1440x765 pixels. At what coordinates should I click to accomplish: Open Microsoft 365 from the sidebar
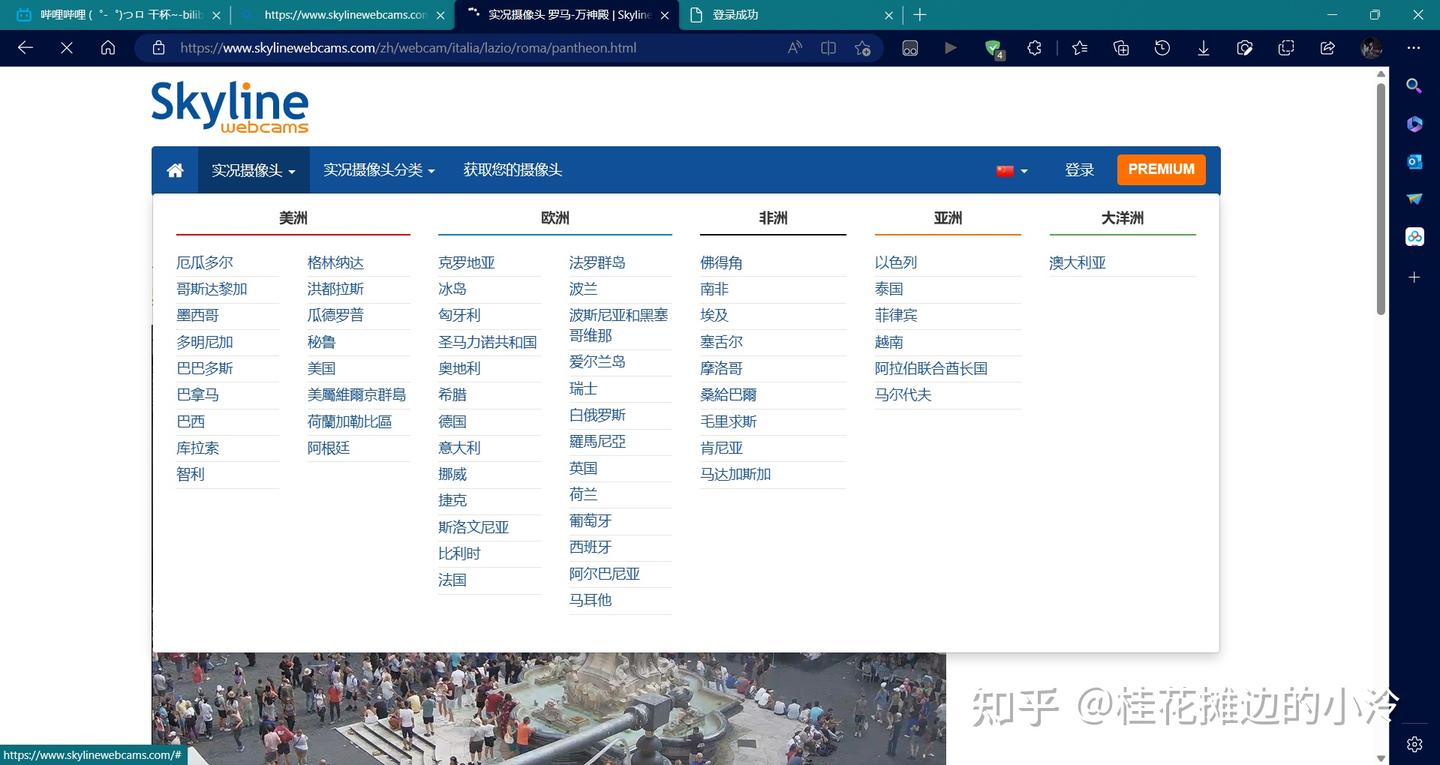[1414, 123]
